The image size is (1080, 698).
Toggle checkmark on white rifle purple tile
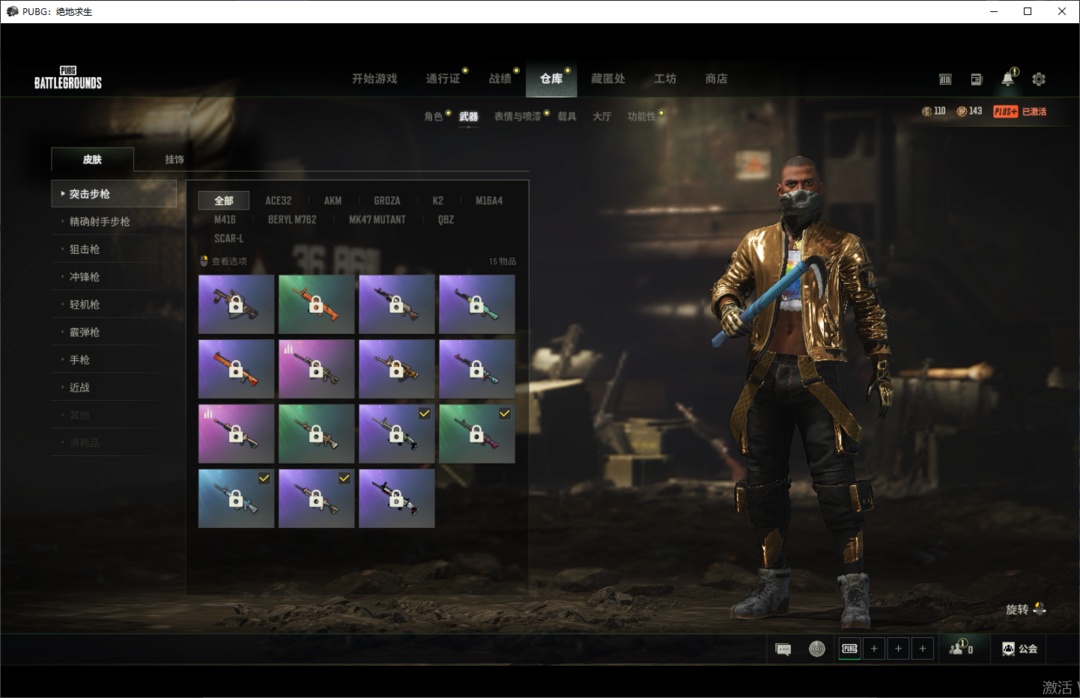tap(424, 413)
